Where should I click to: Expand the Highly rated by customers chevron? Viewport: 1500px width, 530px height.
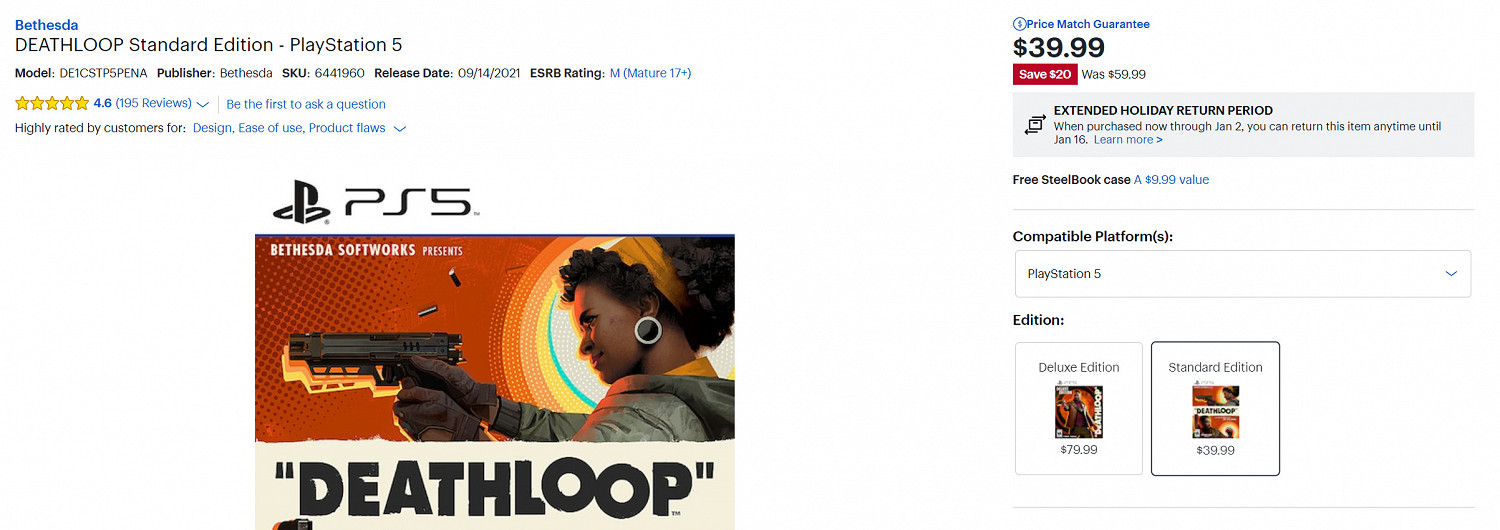tap(400, 129)
